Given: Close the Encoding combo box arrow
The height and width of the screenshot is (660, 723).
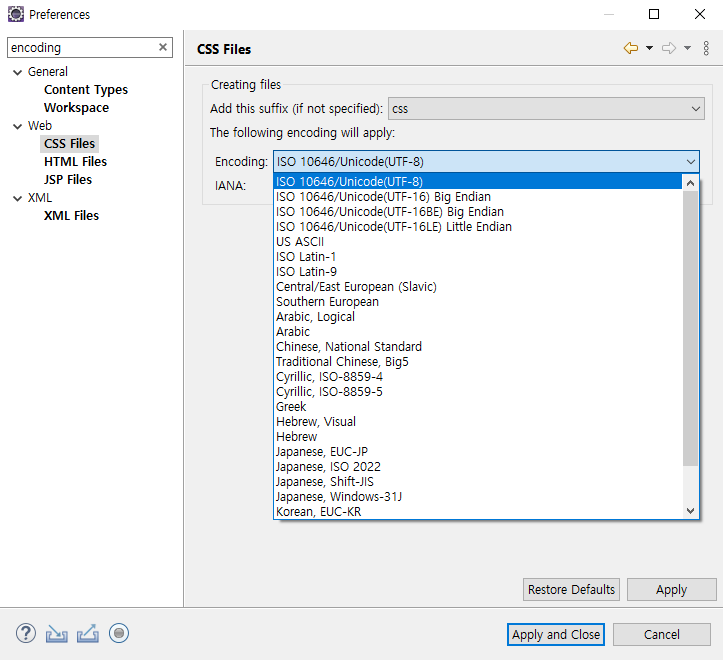Looking at the screenshot, I should [x=690, y=162].
